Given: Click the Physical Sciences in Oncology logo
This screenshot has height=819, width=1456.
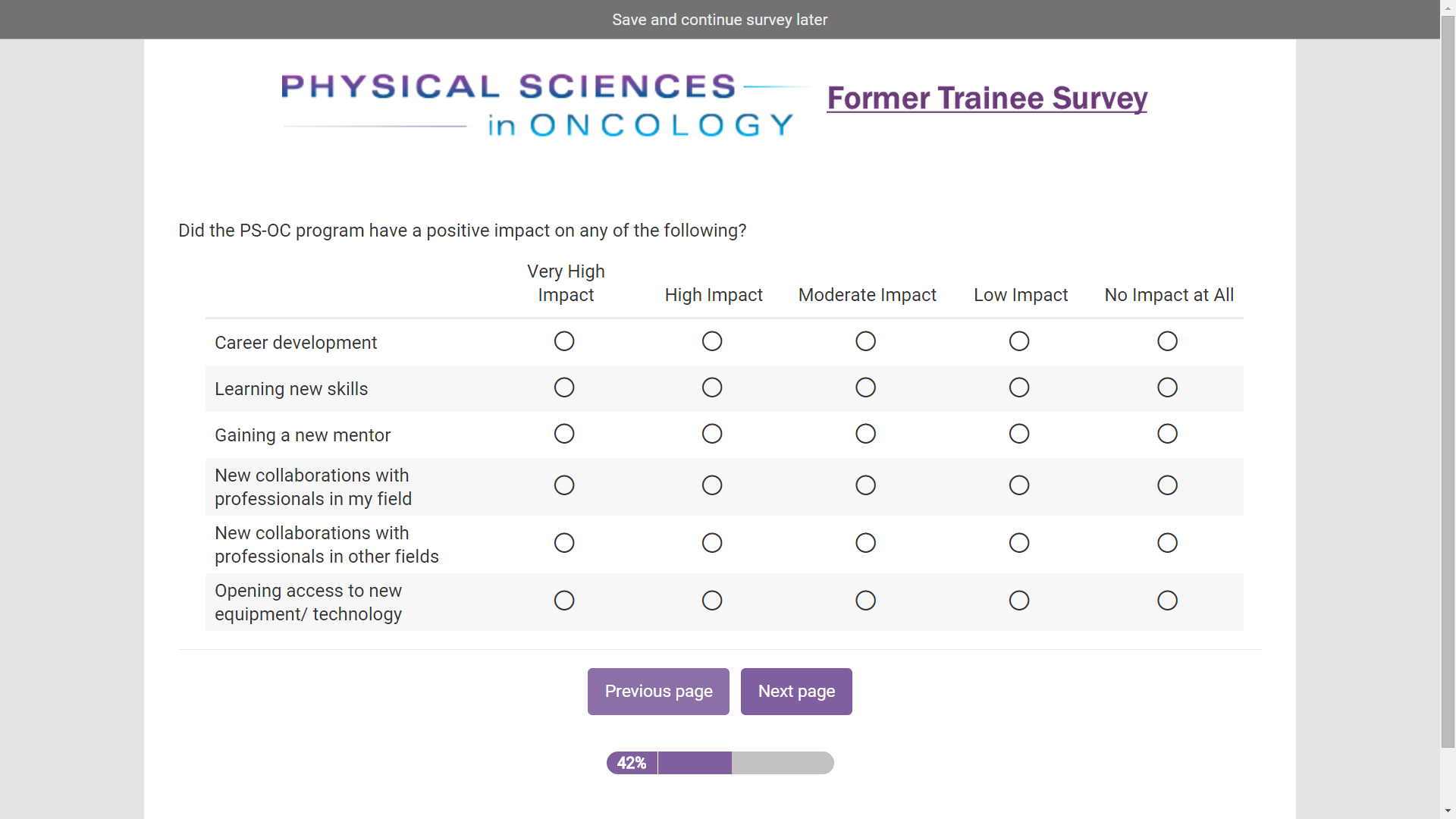Looking at the screenshot, I should tap(538, 105).
